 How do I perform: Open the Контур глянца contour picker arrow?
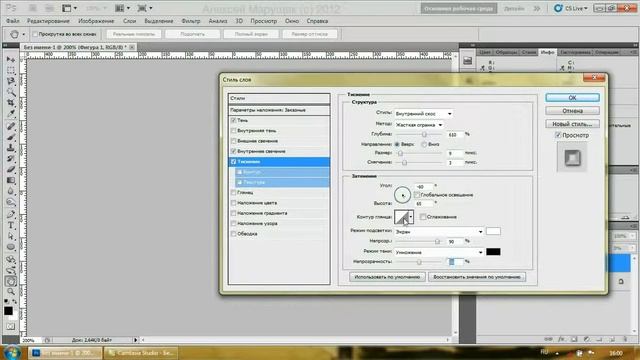click(411, 217)
